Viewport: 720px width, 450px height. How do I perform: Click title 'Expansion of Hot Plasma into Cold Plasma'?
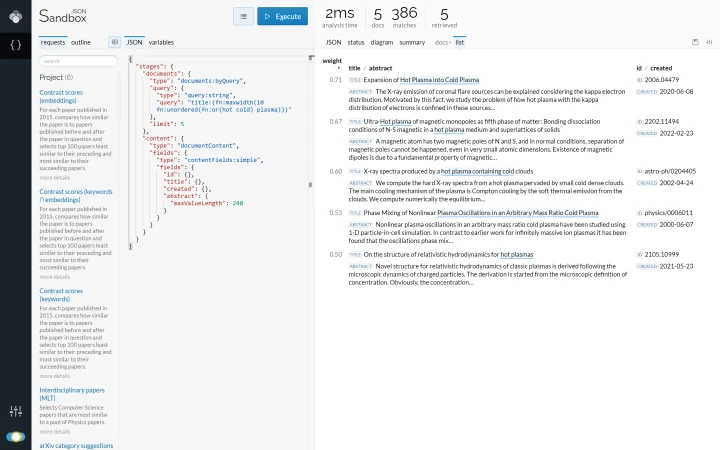tap(421, 80)
